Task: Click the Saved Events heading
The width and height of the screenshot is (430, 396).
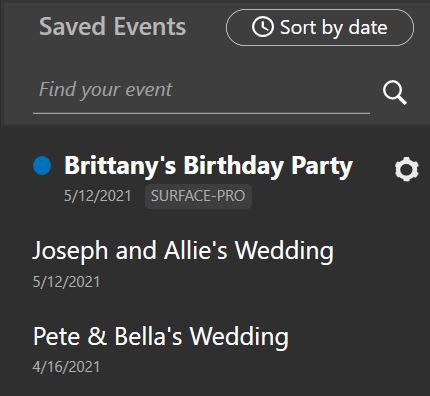Action: click(x=112, y=27)
